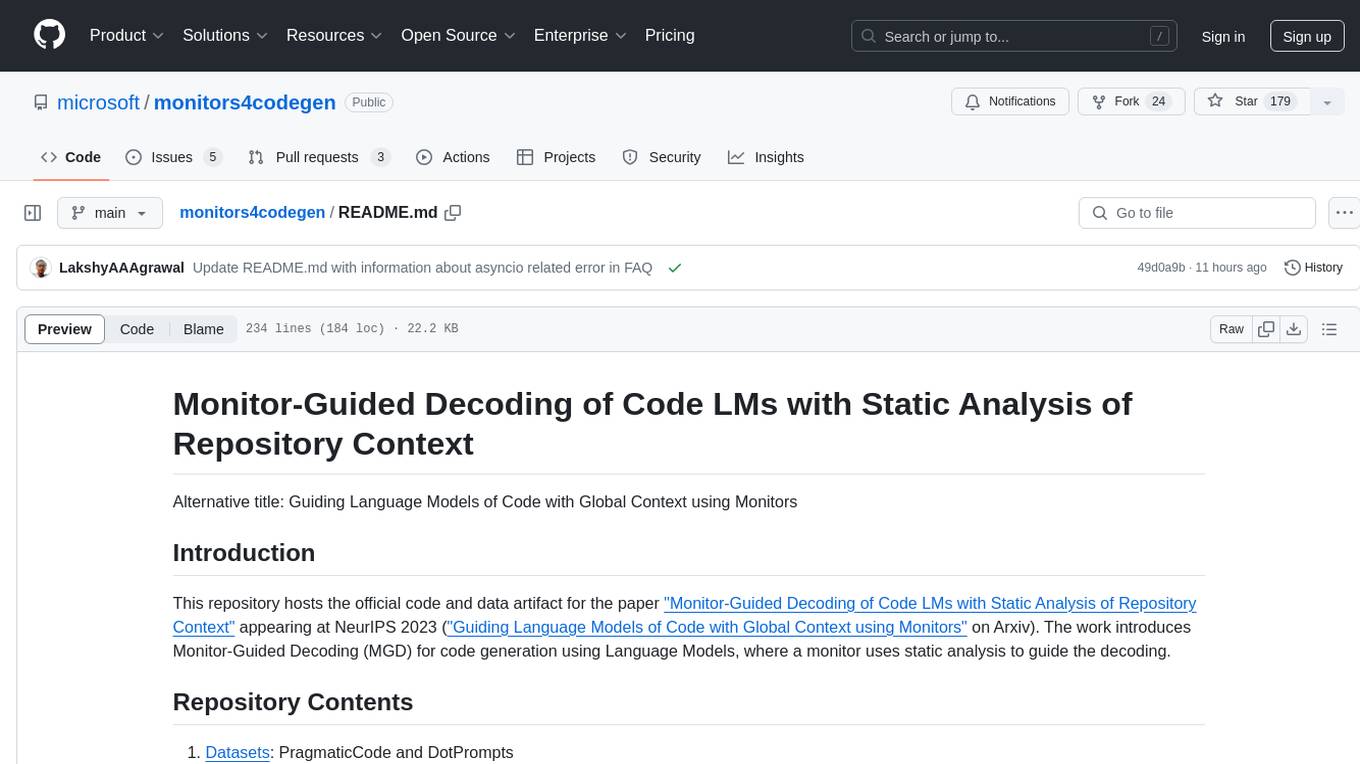Expand the Open Source menu
The height and width of the screenshot is (764, 1360).
458,35
